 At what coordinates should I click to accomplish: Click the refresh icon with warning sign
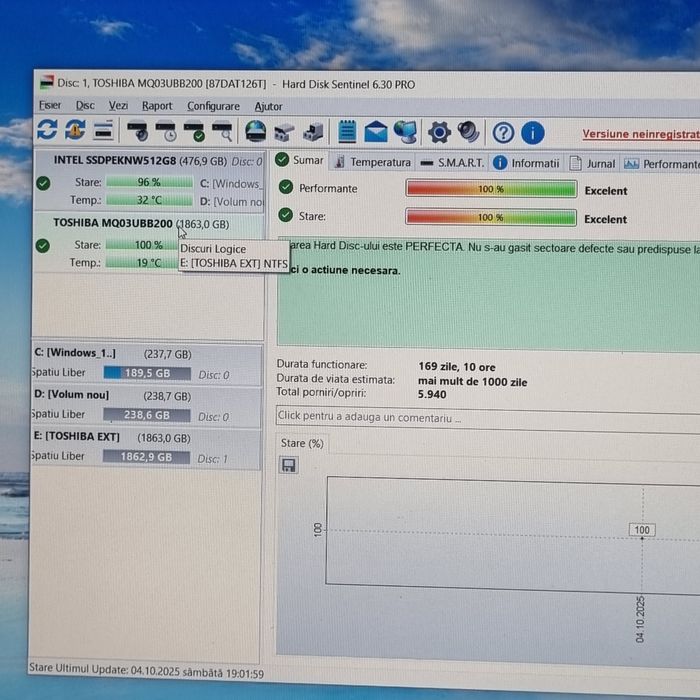[75, 130]
